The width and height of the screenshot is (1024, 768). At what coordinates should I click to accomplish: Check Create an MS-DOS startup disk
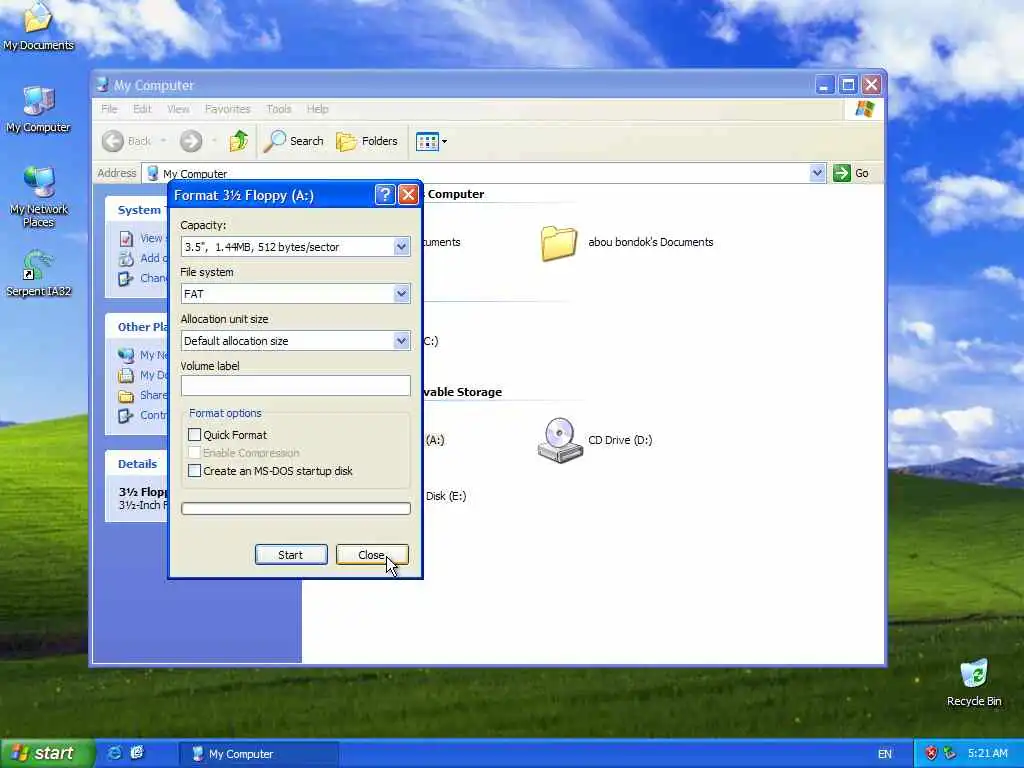tap(195, 471)
